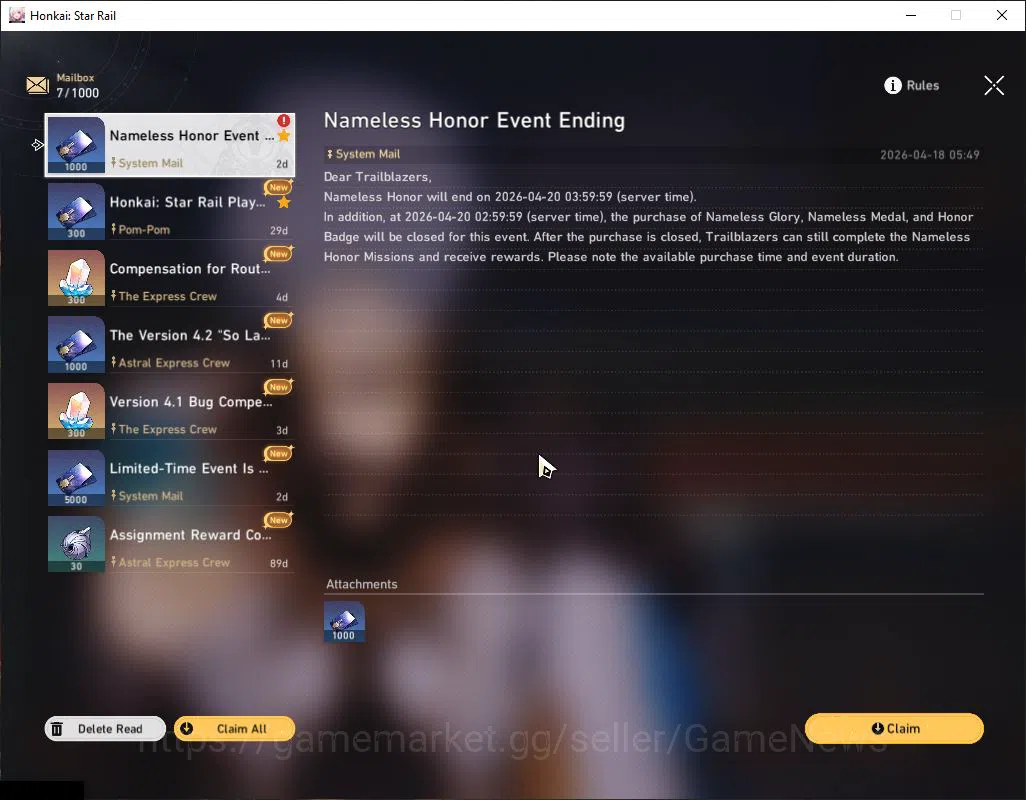The image size is (1026, 800).
Task: Toggle the star on Nameless Honor Event mail
Action: pos(284,136)
